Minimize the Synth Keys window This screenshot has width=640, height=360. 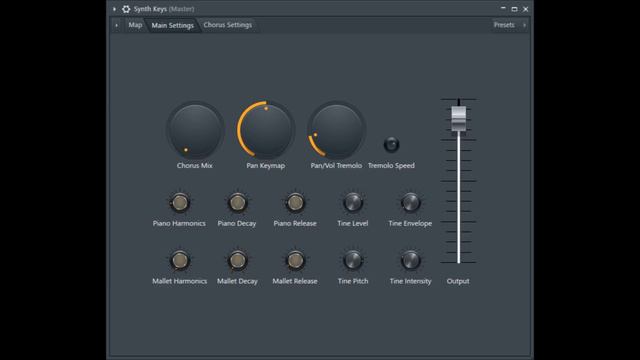[503, 9]
